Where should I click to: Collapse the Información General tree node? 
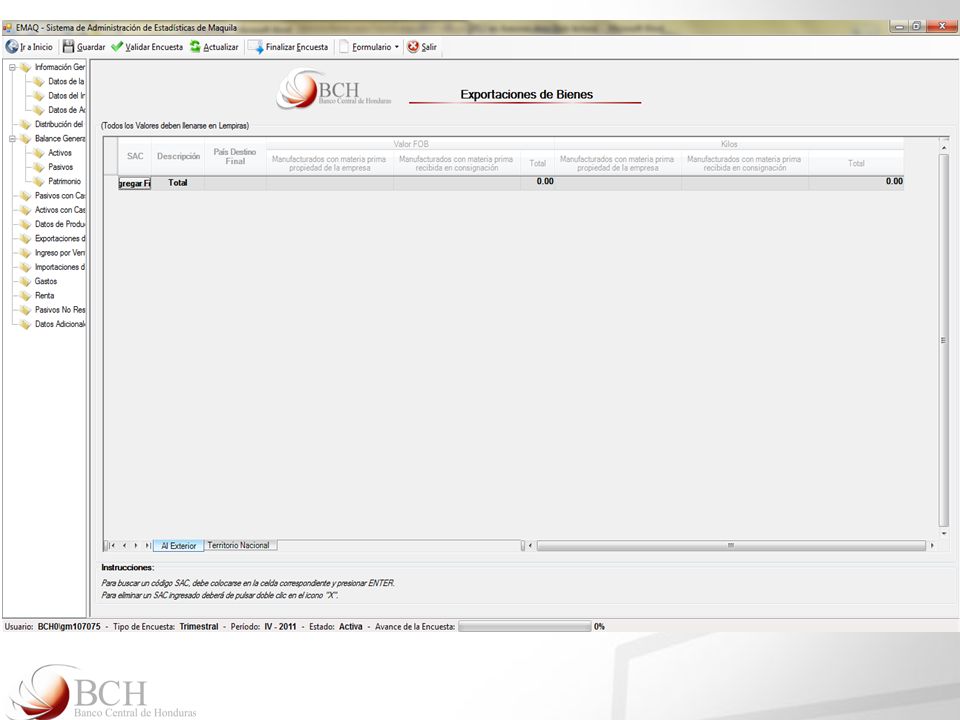12,67
